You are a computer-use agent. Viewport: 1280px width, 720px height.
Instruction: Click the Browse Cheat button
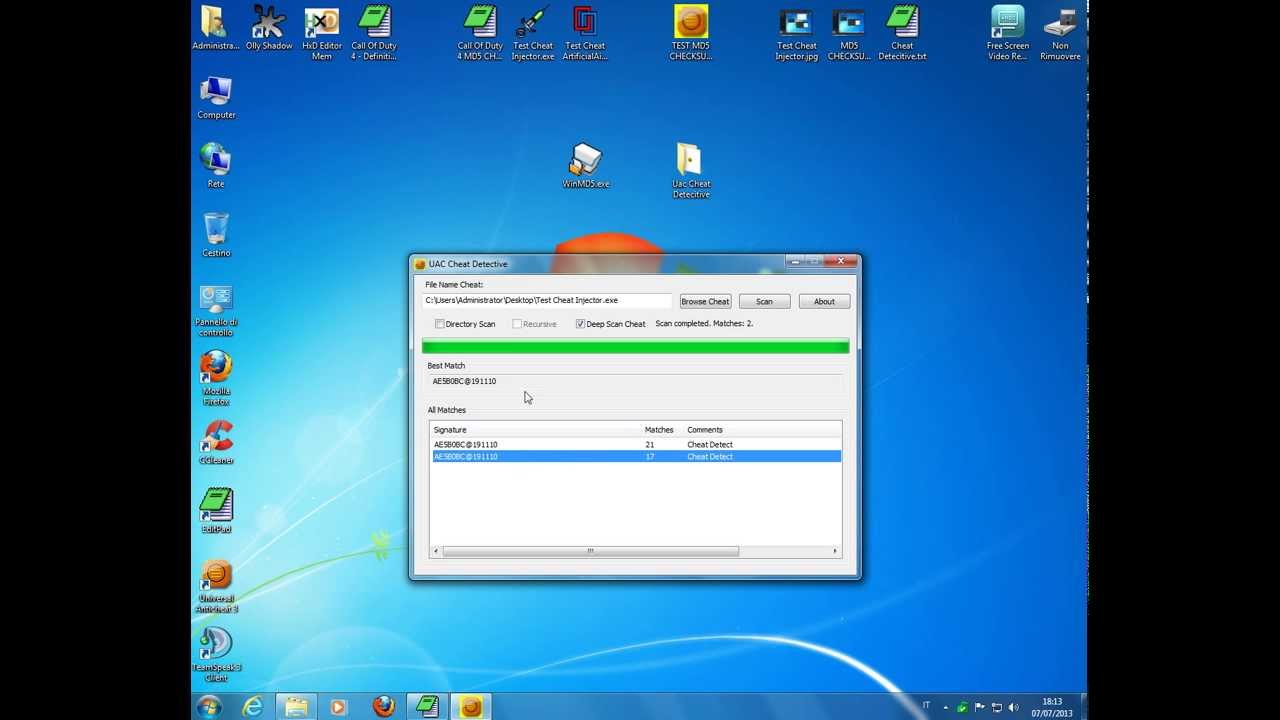[705, 301]
